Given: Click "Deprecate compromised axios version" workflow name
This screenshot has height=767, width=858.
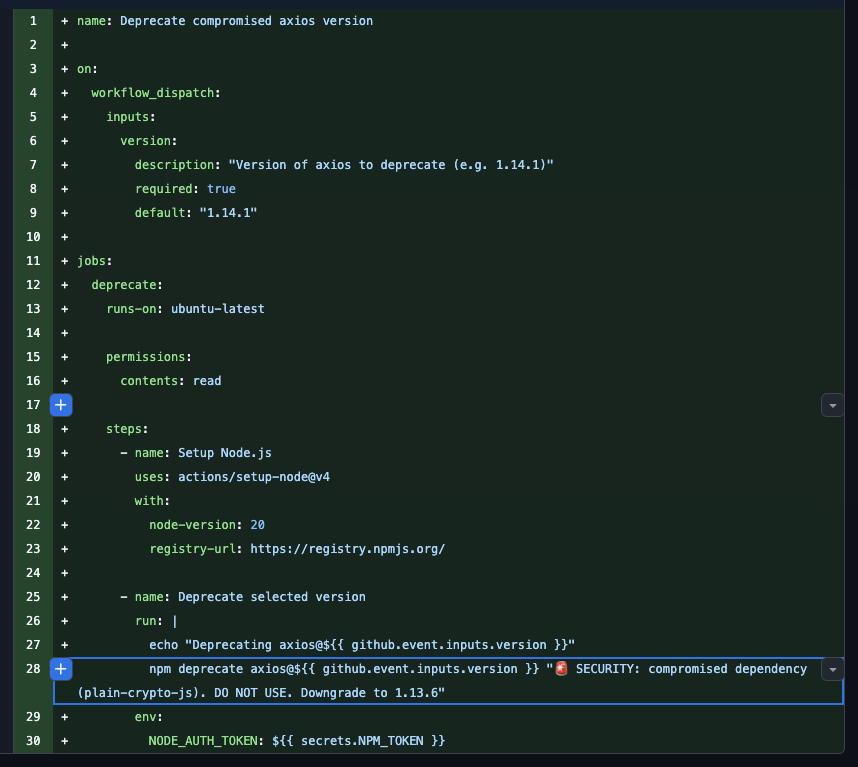Looking at the screenshot, I should click(246, 21).
